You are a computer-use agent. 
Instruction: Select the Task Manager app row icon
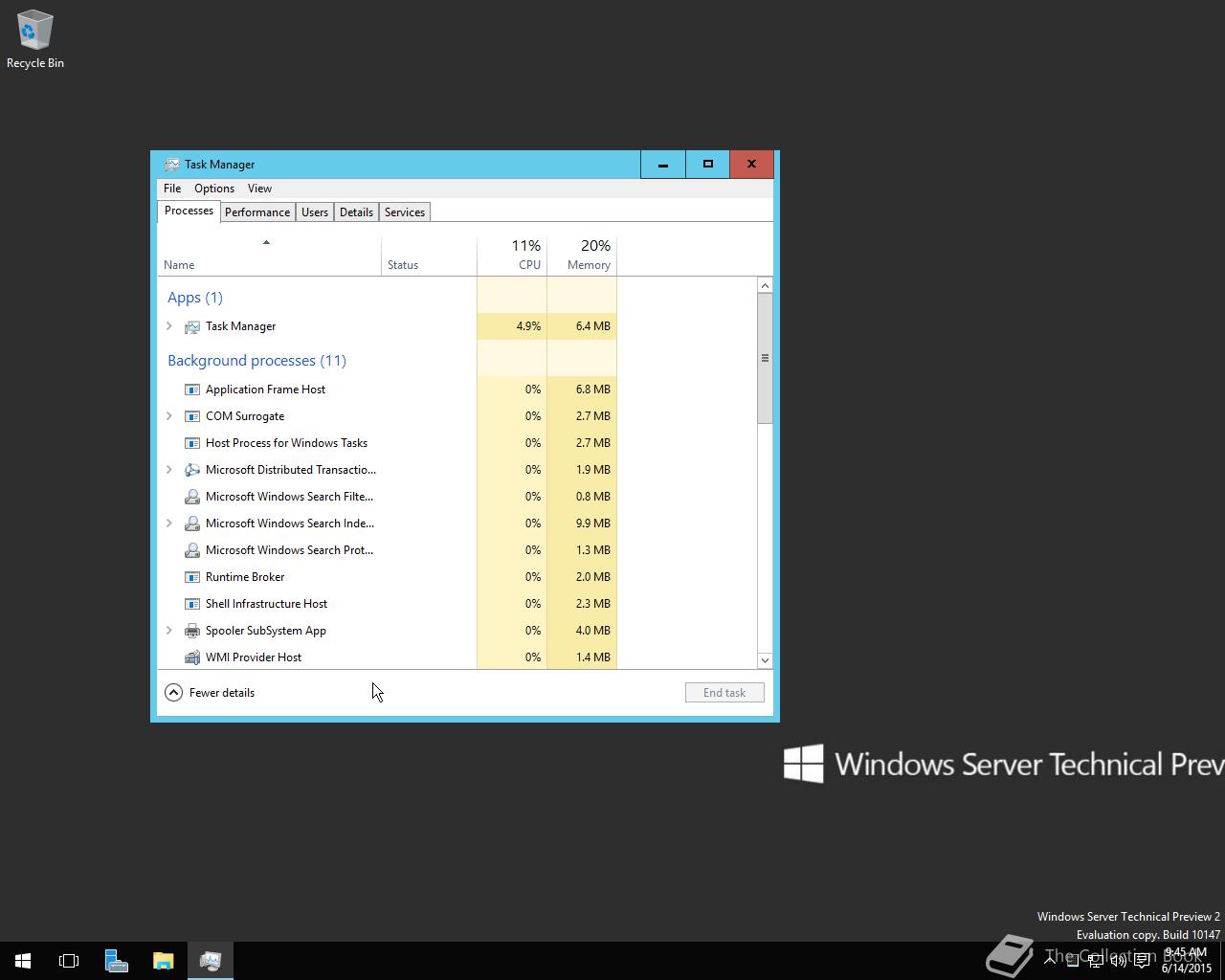coord(192,326)
